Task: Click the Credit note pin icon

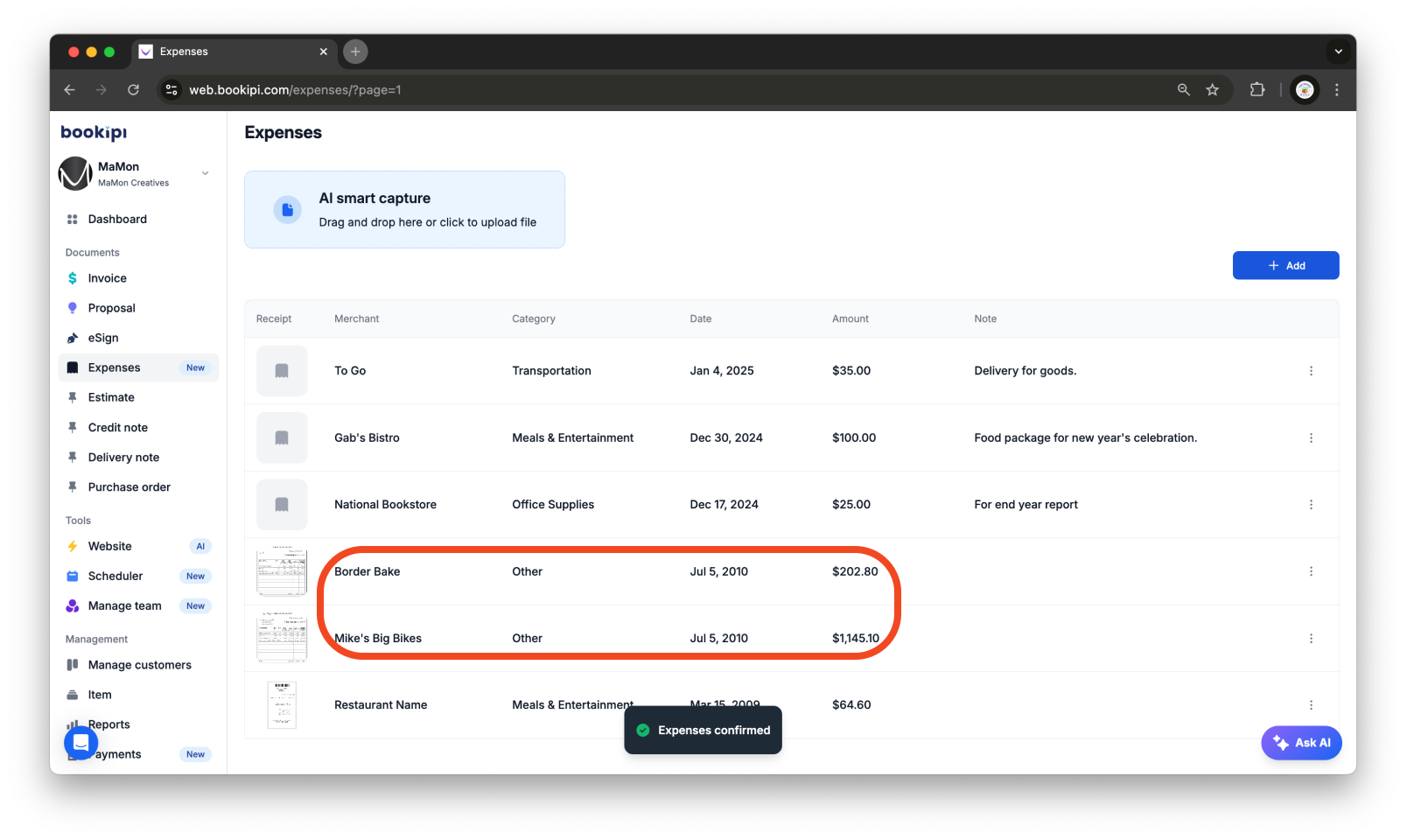Action: (73, 427)
